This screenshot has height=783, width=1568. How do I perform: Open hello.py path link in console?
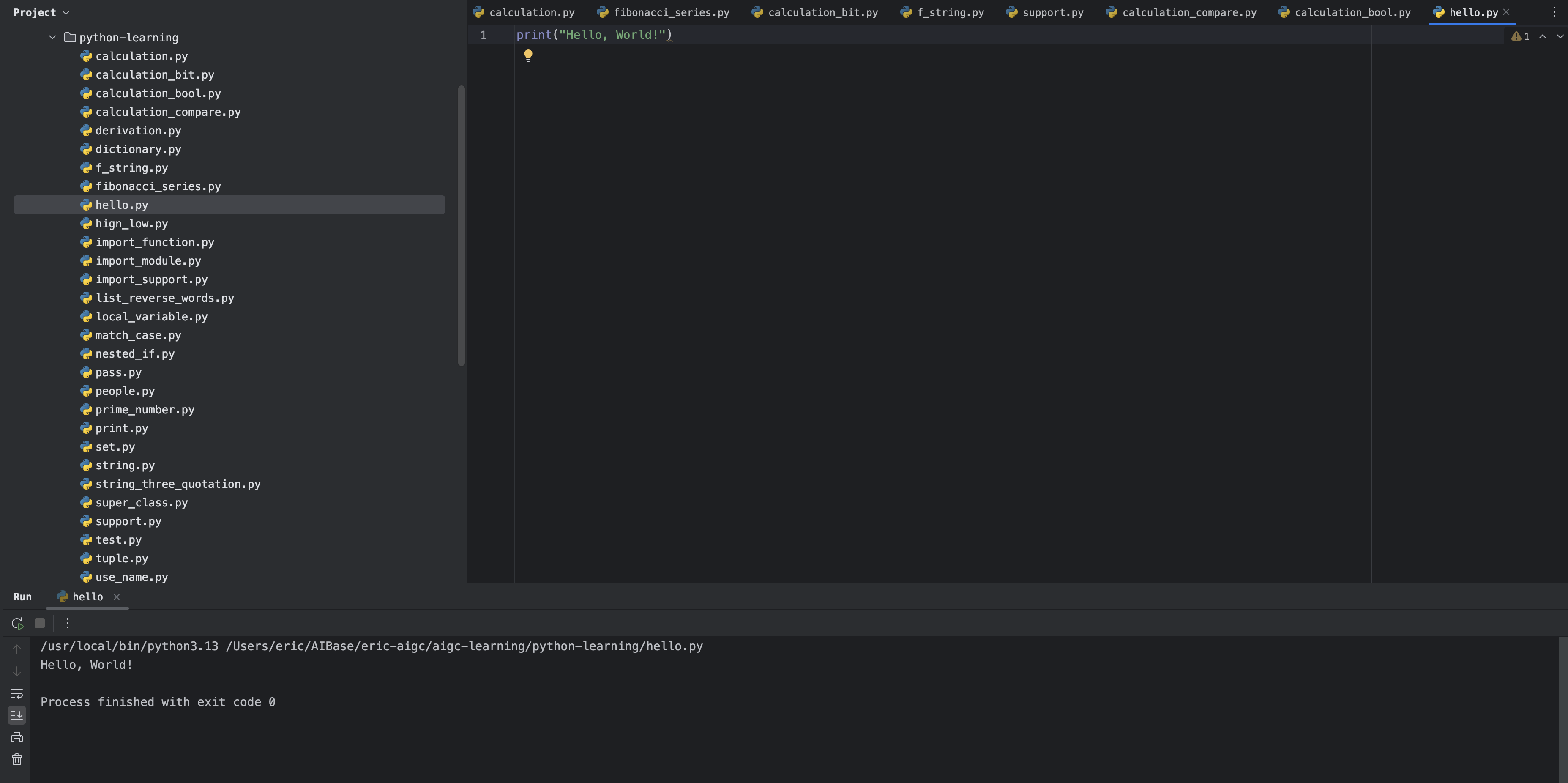[x=464, y=646]
